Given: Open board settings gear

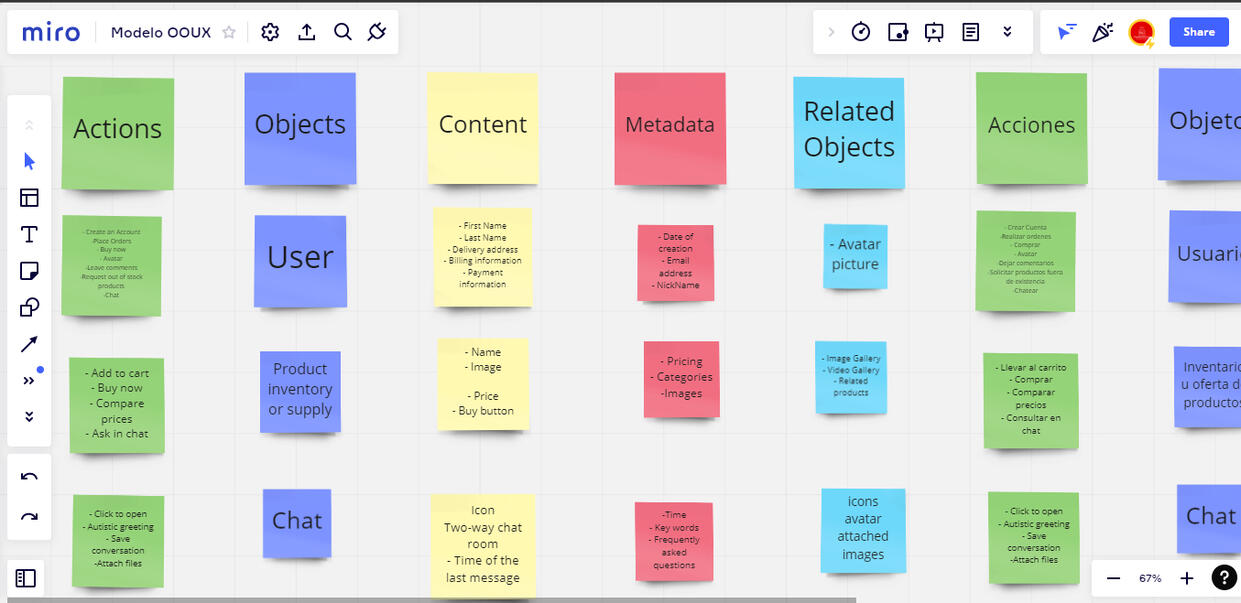Looking at the screenshot, I should [270, 31].
